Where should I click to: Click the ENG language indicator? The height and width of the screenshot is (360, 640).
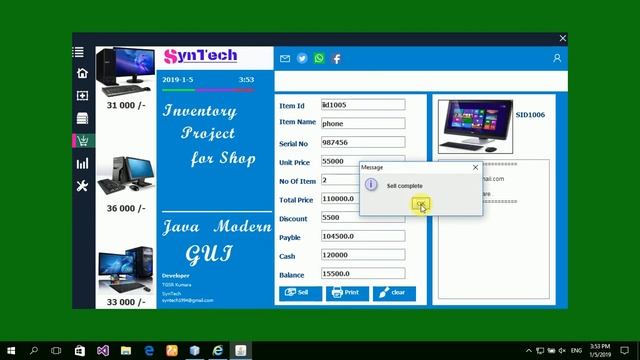click(576, 350)
